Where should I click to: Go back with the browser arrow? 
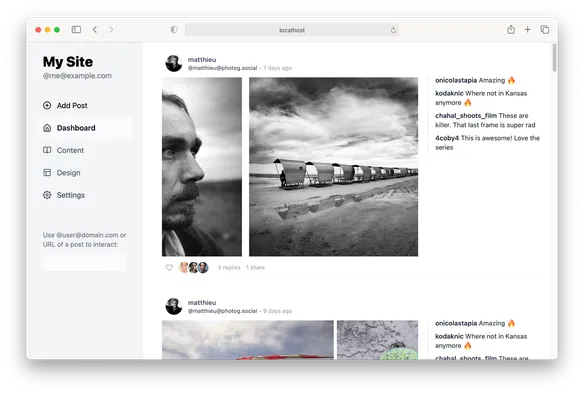pyautogui.click(x=95, y=29)
